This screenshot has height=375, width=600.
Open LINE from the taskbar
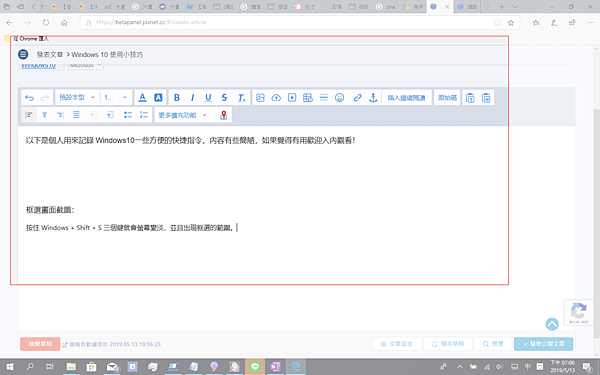click(x=255, y=367)
